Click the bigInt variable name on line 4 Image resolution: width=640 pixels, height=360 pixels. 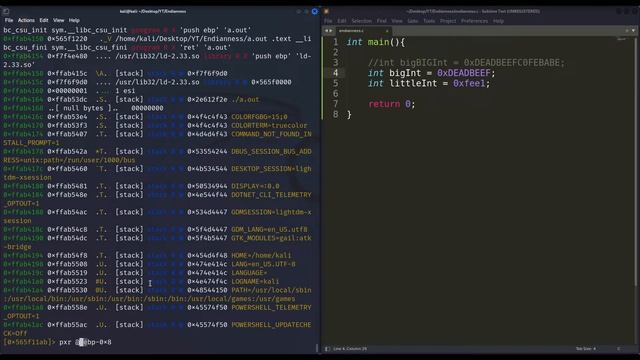click(x=405, y=73)
